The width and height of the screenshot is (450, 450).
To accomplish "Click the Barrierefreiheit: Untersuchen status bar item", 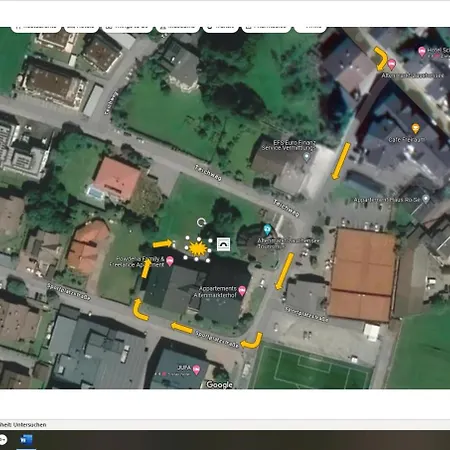I will [23, 425].
